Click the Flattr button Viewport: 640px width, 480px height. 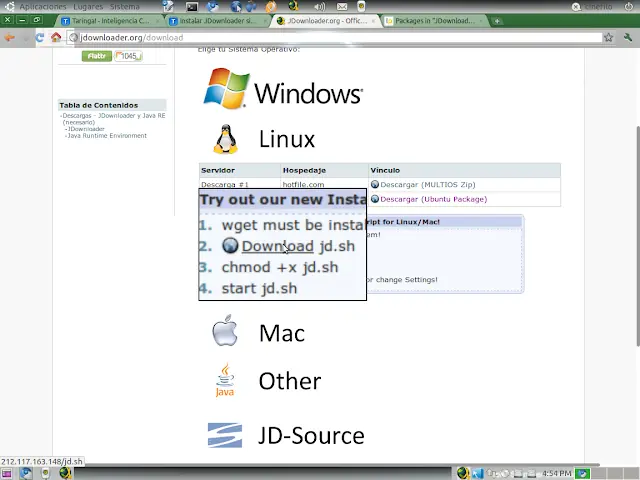tap(97, 56)
